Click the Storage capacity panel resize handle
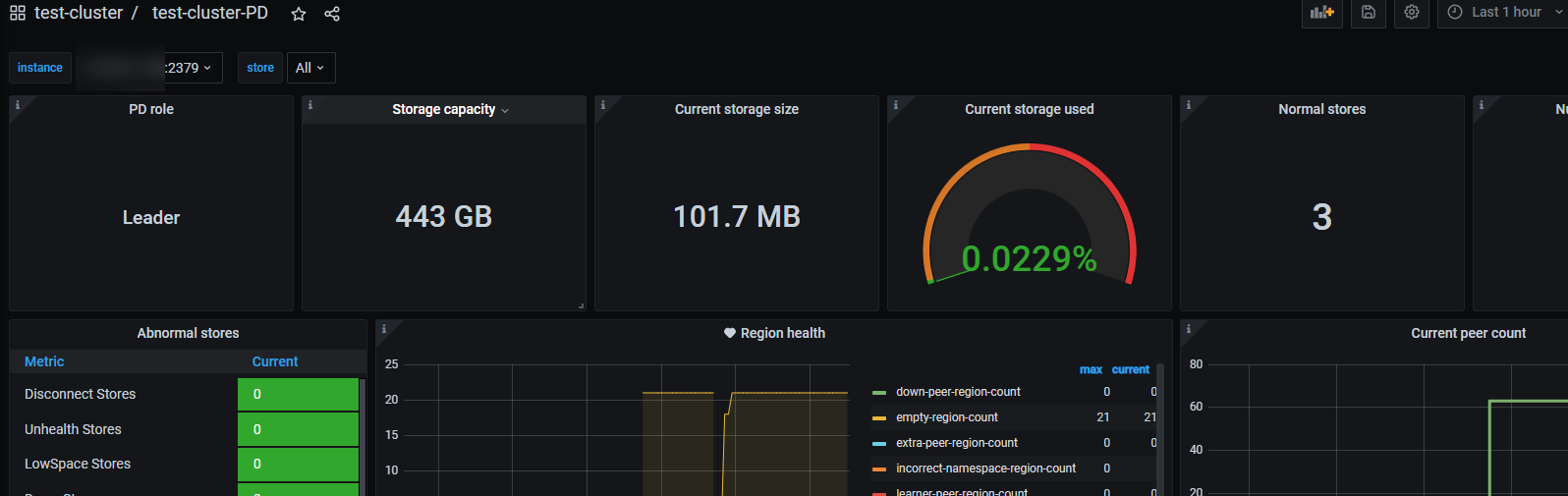Viewport: 1568px width, 496px height. (582, 306)
